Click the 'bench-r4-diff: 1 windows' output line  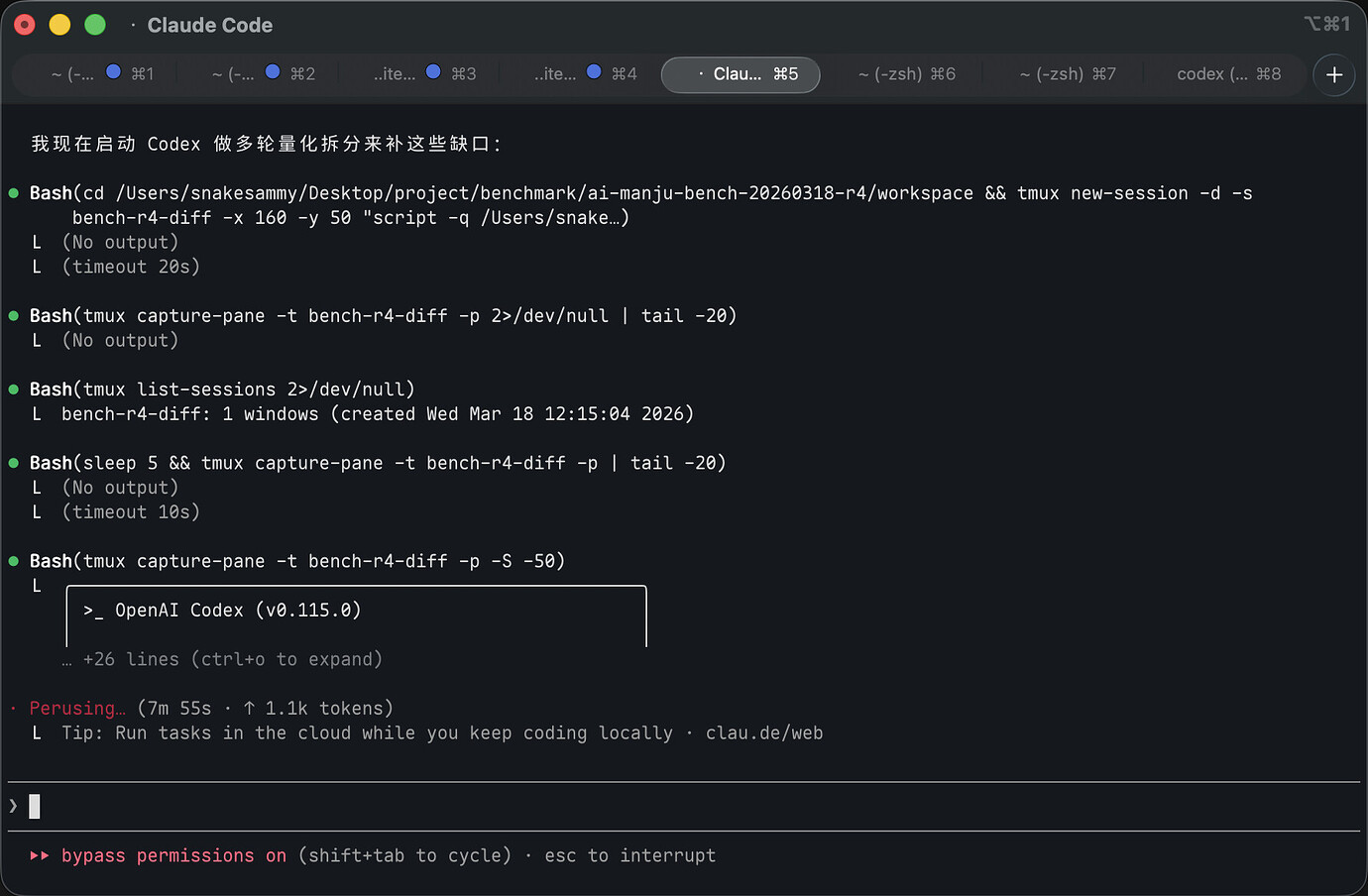[x=378, y=414]
